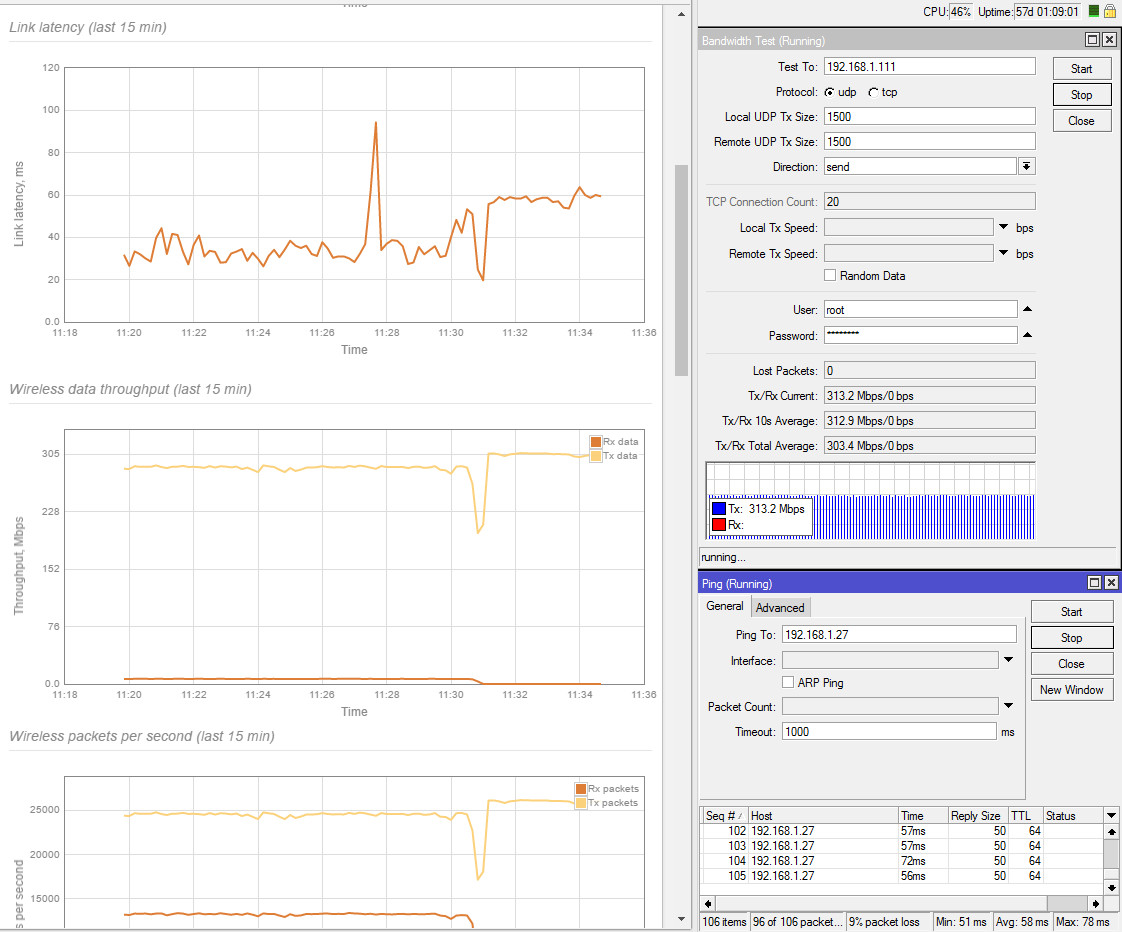
Task: Click the red Rx color swatch
Action: 719,525
